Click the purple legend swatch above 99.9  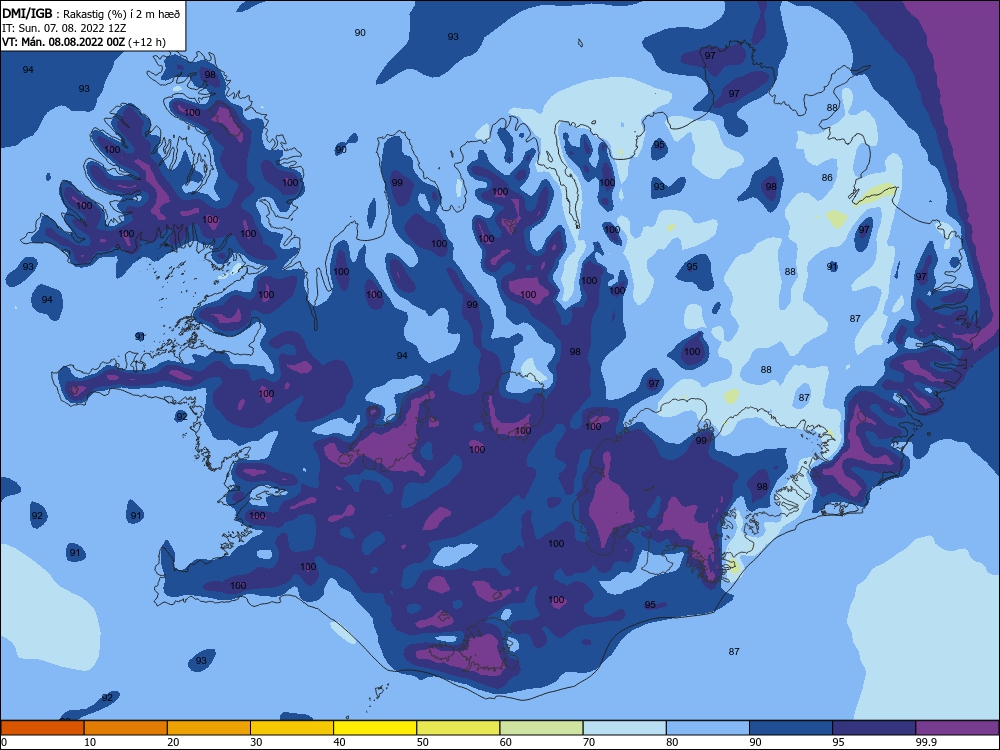point(957,728)
